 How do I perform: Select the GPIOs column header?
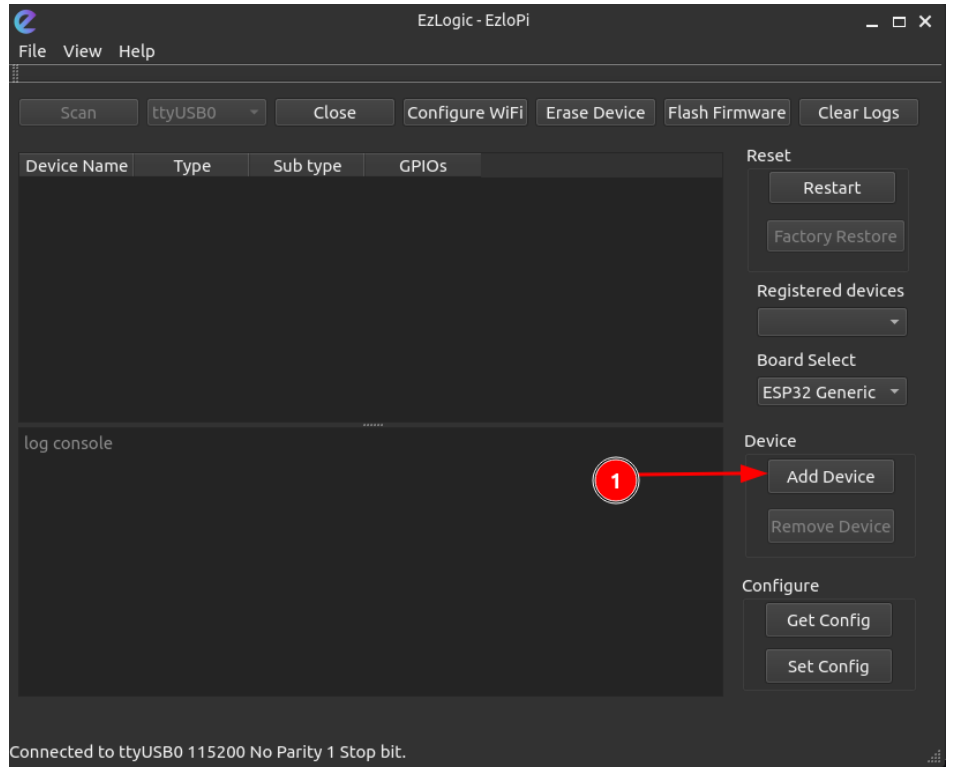click(423, 166)
